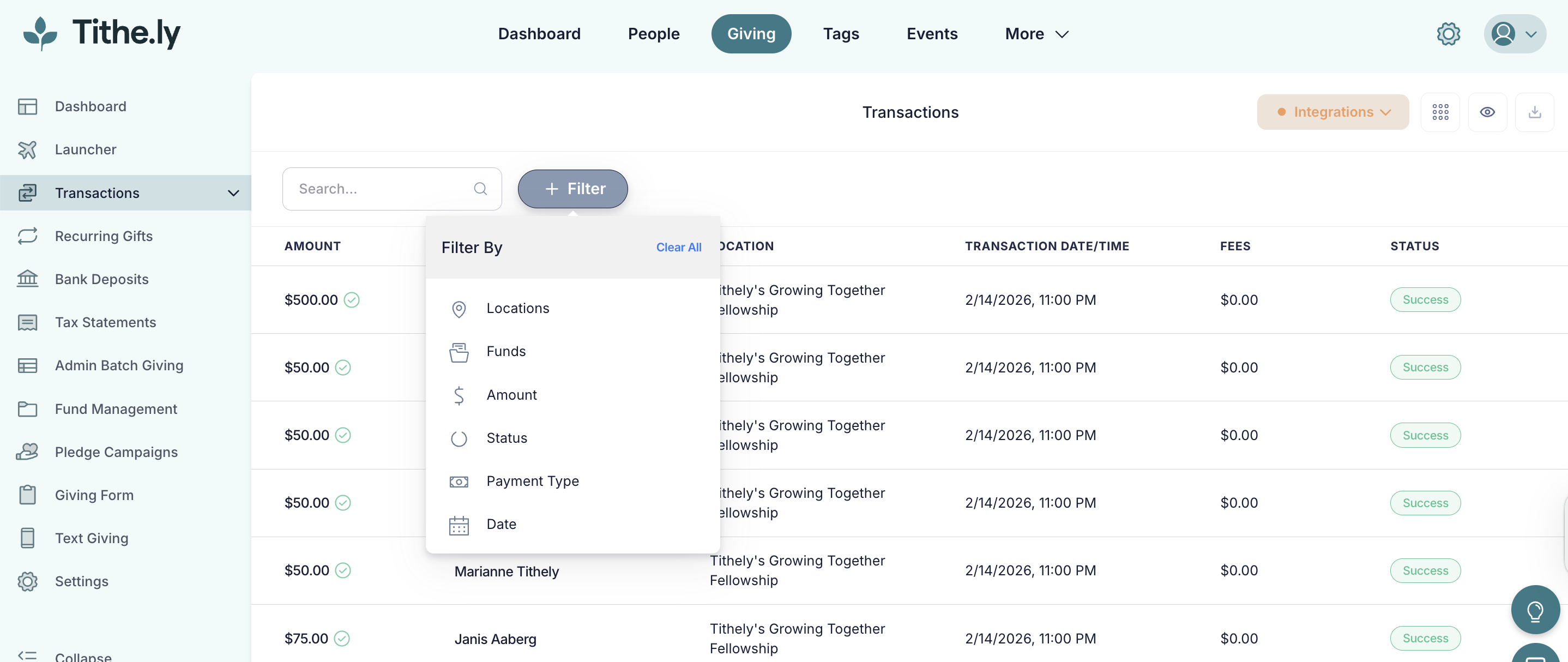Screen dimensions: 1568x662
Task: Collapse the Transactions sidebar chevron
Action: [x=233, y=193]
